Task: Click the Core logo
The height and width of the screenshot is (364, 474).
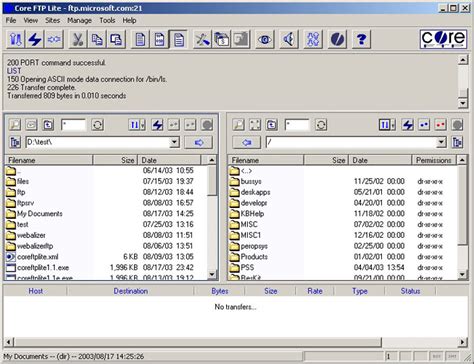Action: click(443, 39)
